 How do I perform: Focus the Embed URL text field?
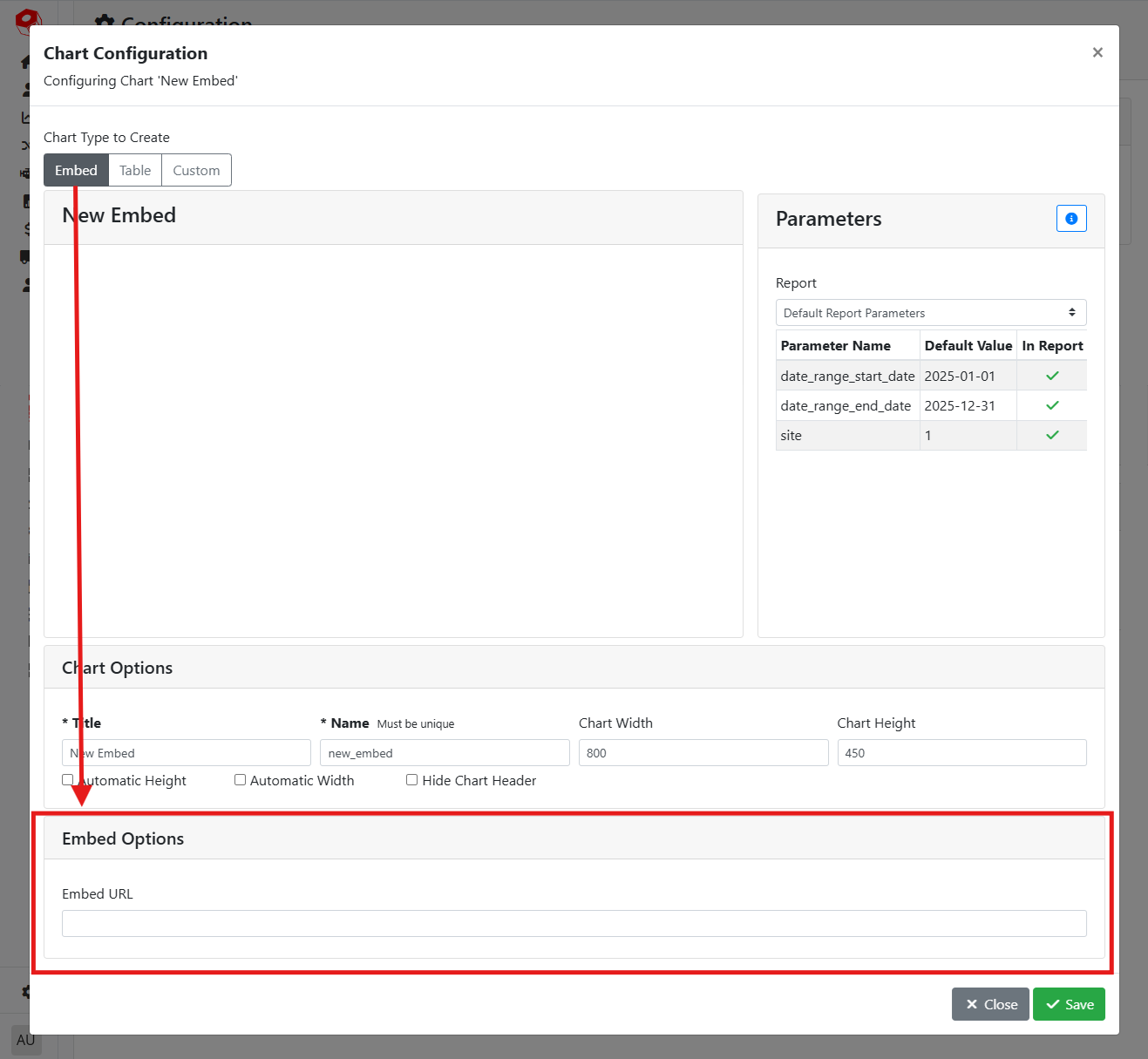point(574,923)
